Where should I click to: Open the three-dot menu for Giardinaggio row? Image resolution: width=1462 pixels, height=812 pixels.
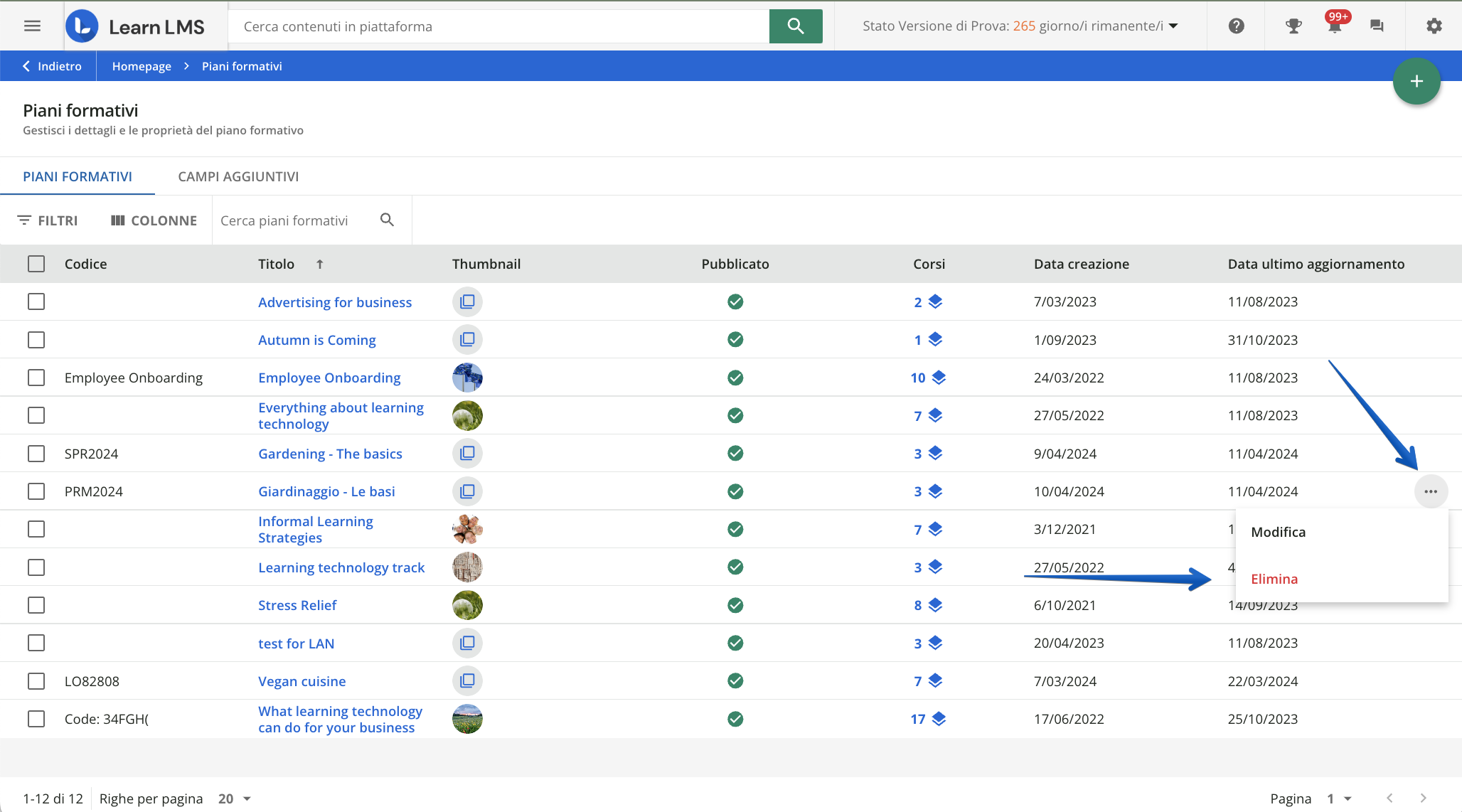point(1431,491)
